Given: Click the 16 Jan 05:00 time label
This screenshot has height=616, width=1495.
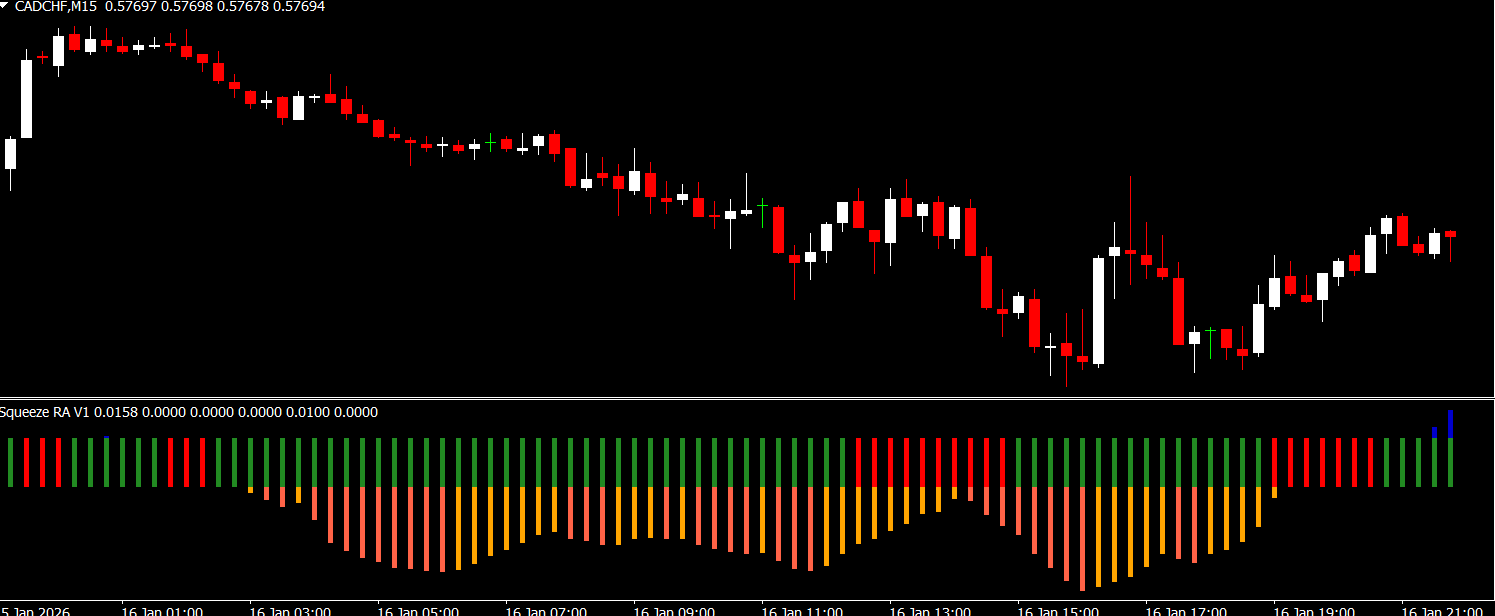Looking at the screenshot, I should tap(418, 610).
